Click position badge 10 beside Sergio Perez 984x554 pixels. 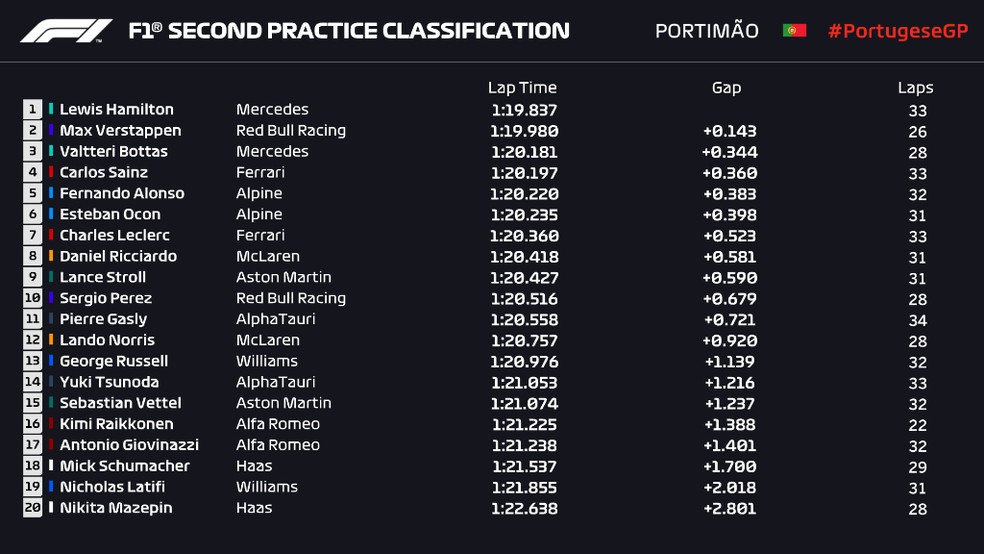[x=32, y=299]
